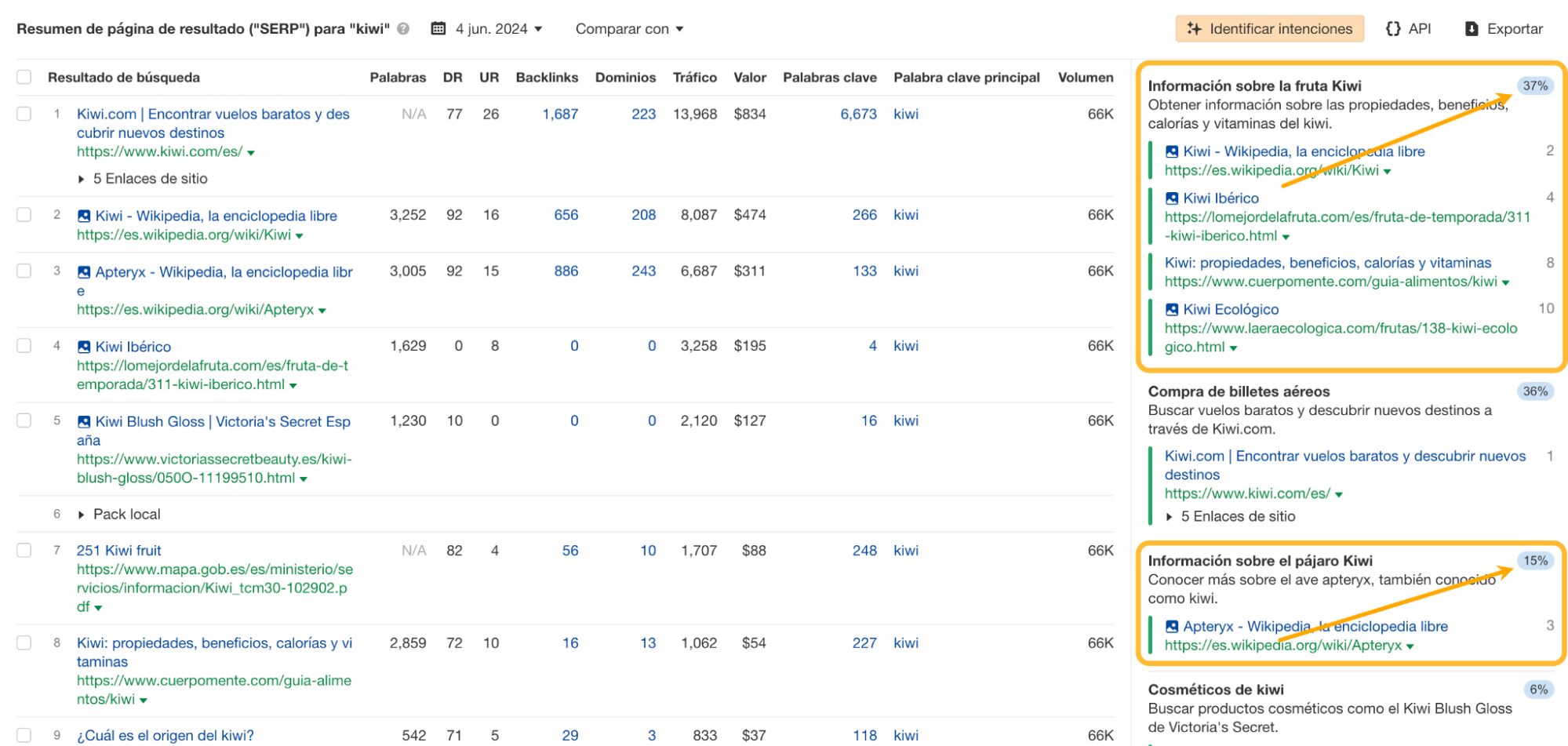Click the 37% intent share badge

tap(1535, 86)
